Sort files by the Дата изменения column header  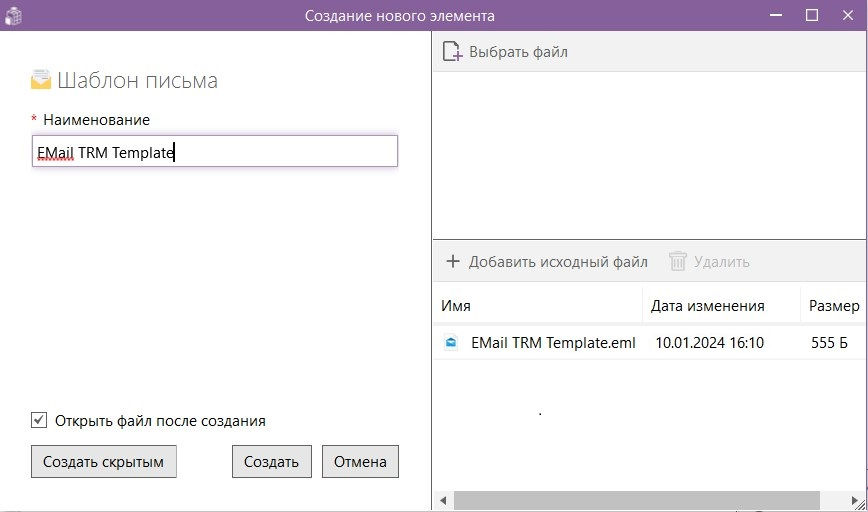click(x=720, y=306)
